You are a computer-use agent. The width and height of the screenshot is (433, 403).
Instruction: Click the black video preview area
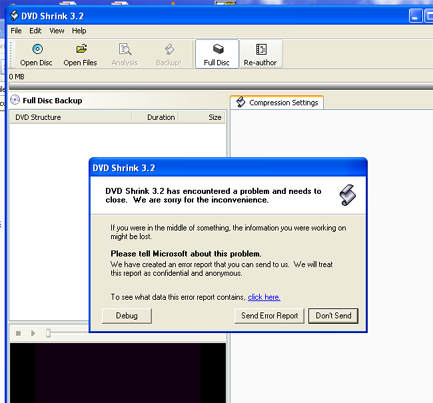tap(118, 373)
